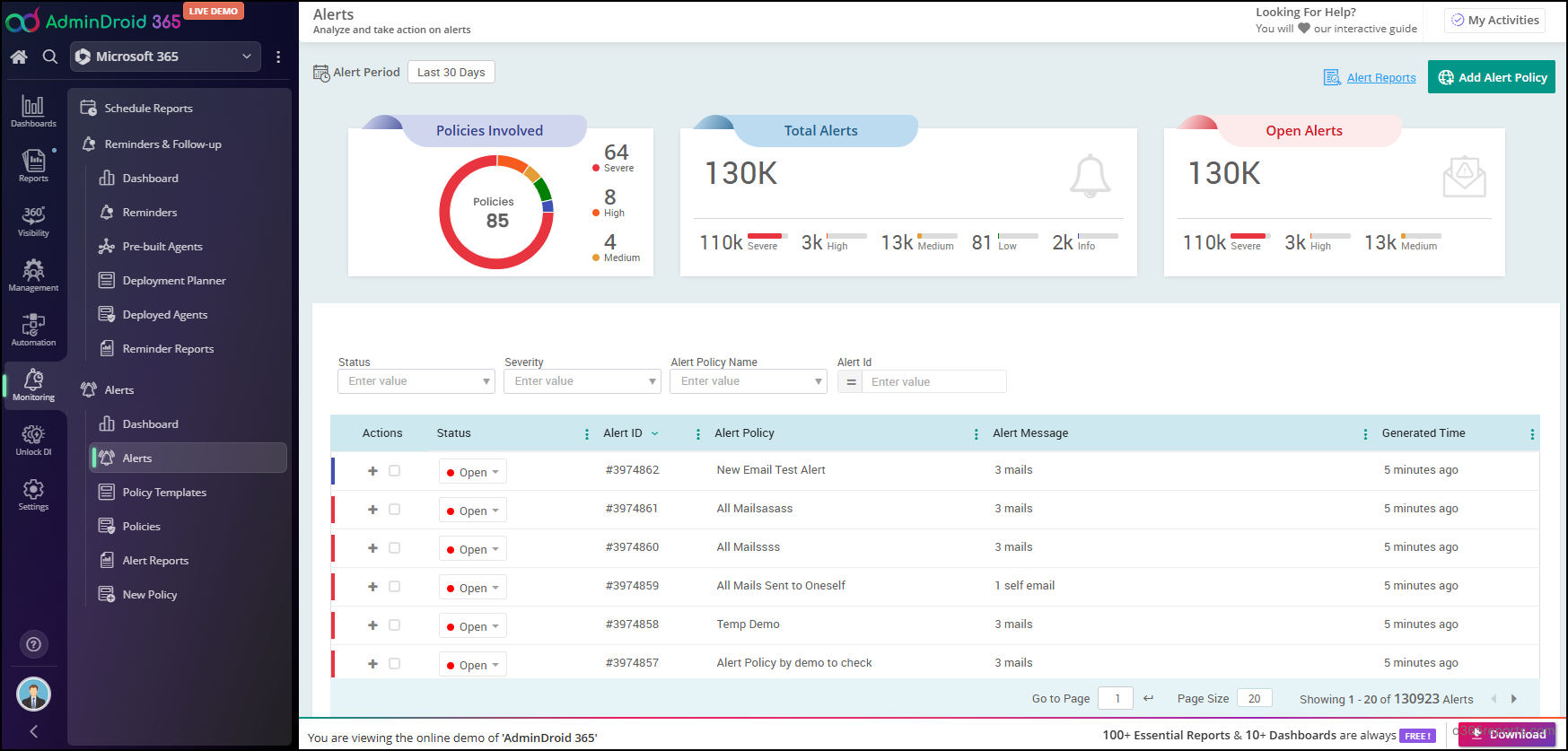Expand details for alert #3974859

coord(372,587)
